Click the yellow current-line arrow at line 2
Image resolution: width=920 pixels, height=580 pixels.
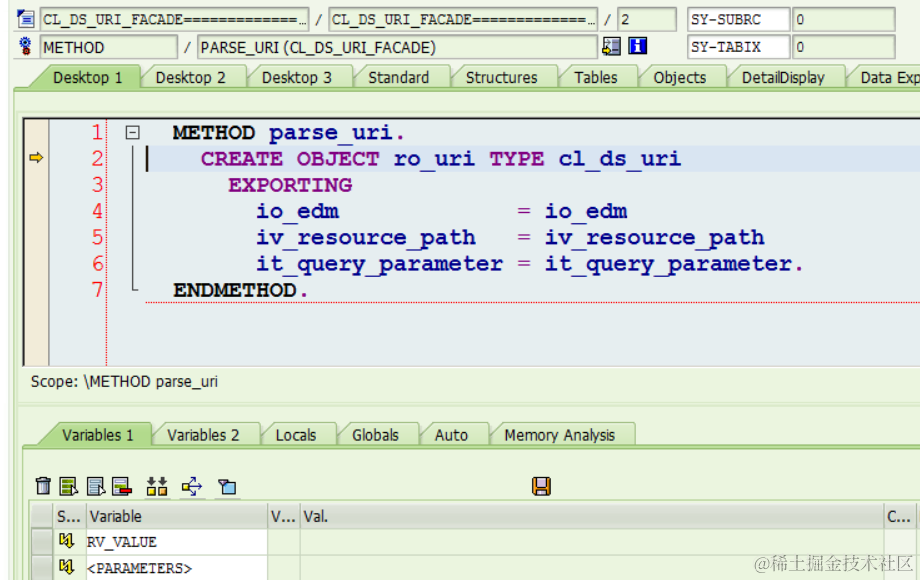point(36,157)
